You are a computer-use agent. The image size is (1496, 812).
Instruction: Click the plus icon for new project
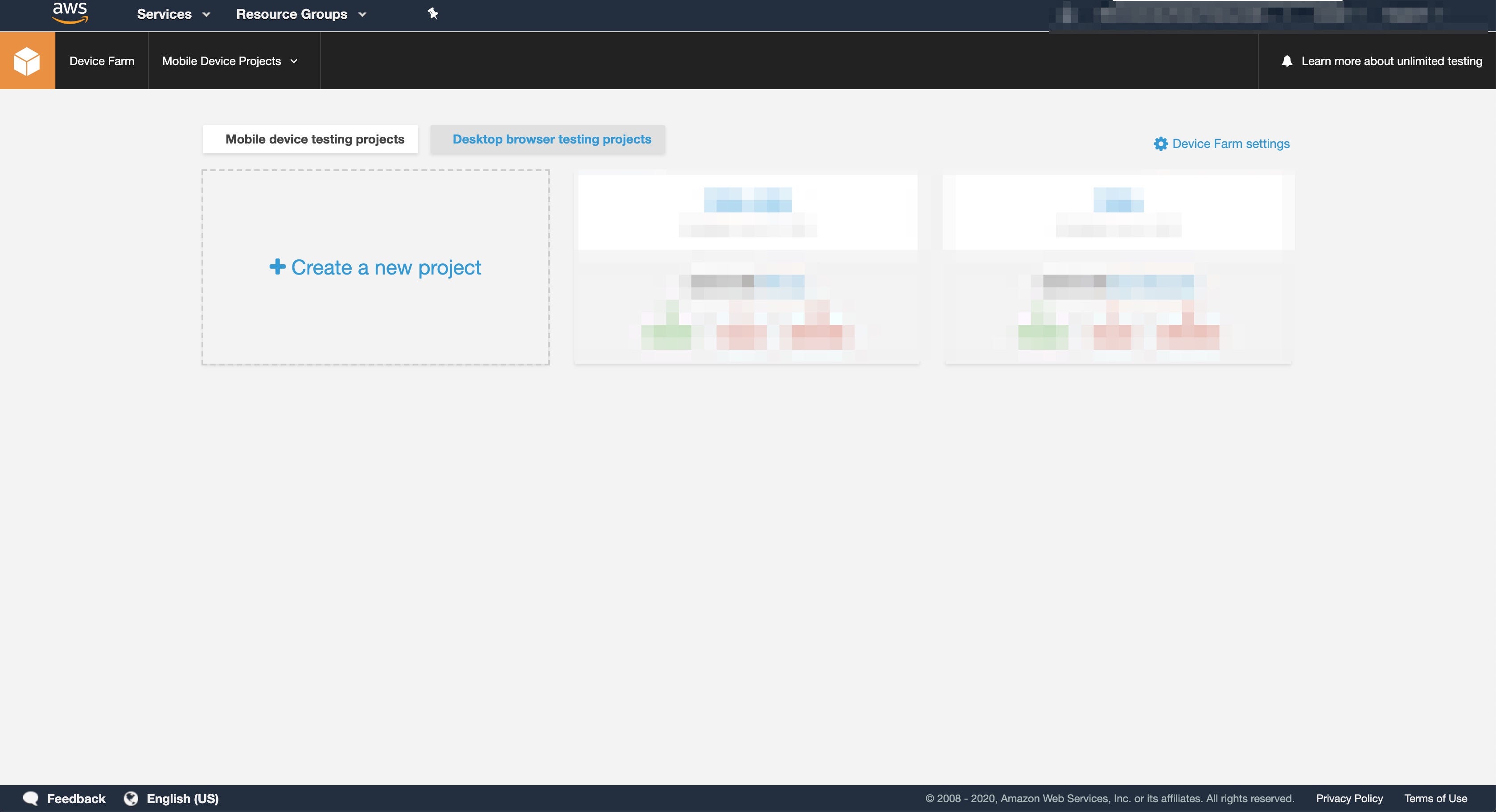(277, 267)
